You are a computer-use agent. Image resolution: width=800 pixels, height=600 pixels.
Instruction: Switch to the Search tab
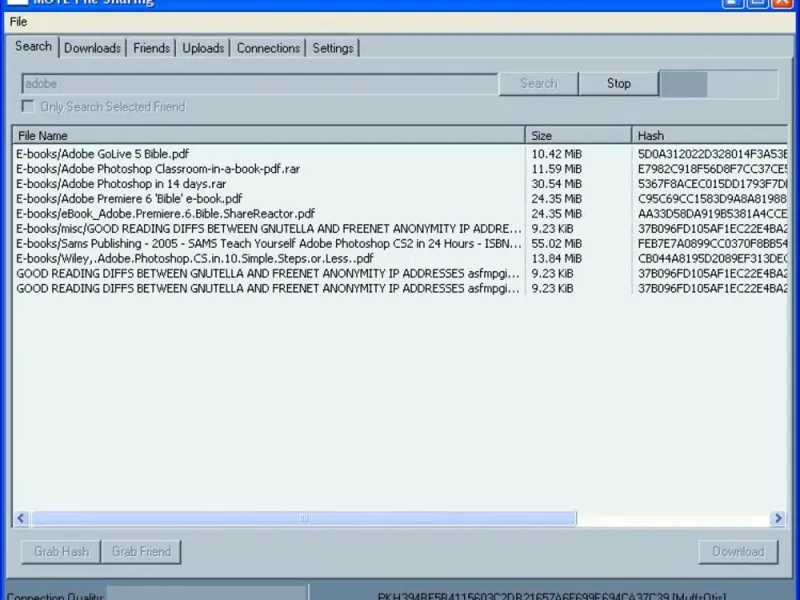pyautogui.click(x=33, y=46)
